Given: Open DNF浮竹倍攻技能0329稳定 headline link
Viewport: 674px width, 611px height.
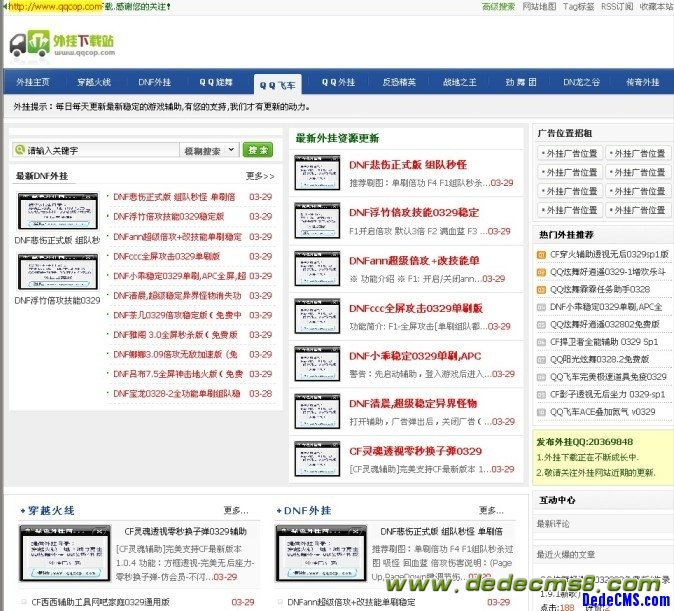Looking at the screenshot, I should (x=413, y=212).
